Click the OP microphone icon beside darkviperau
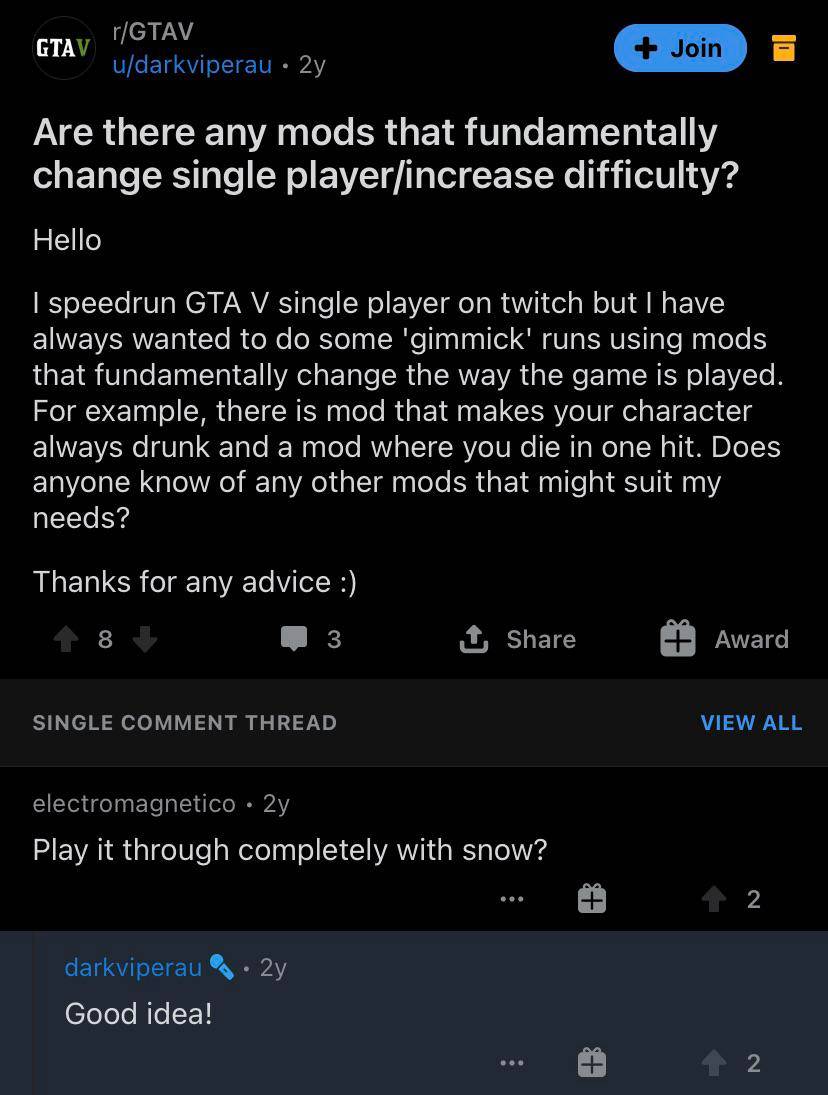This screenshot has width=828, height=1095. click(x=221, y=967)
